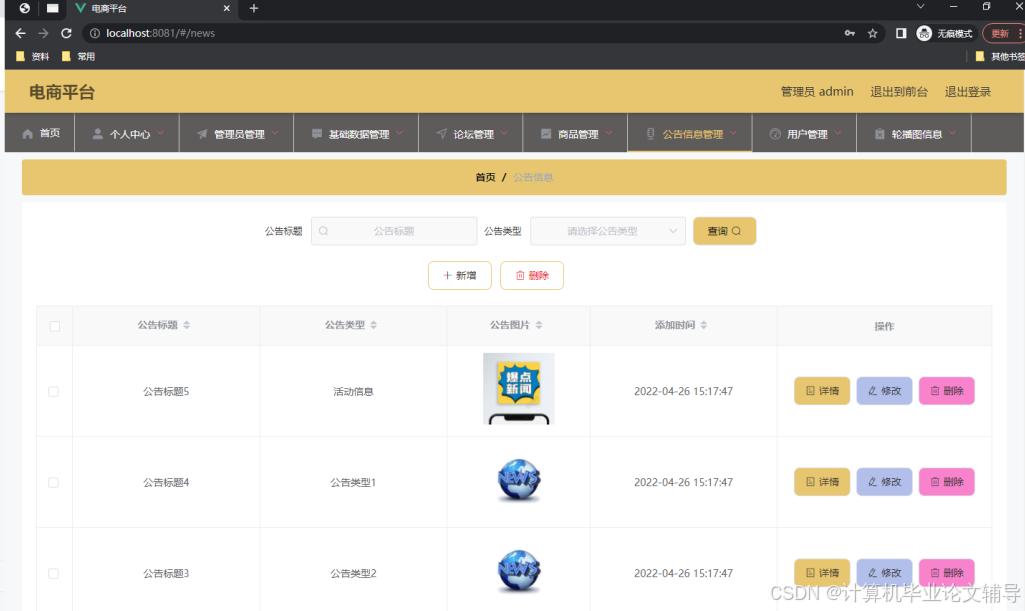The image size is (1025, 611).
Task: Click the 更新 browser update button
Action: point(1002,33)
